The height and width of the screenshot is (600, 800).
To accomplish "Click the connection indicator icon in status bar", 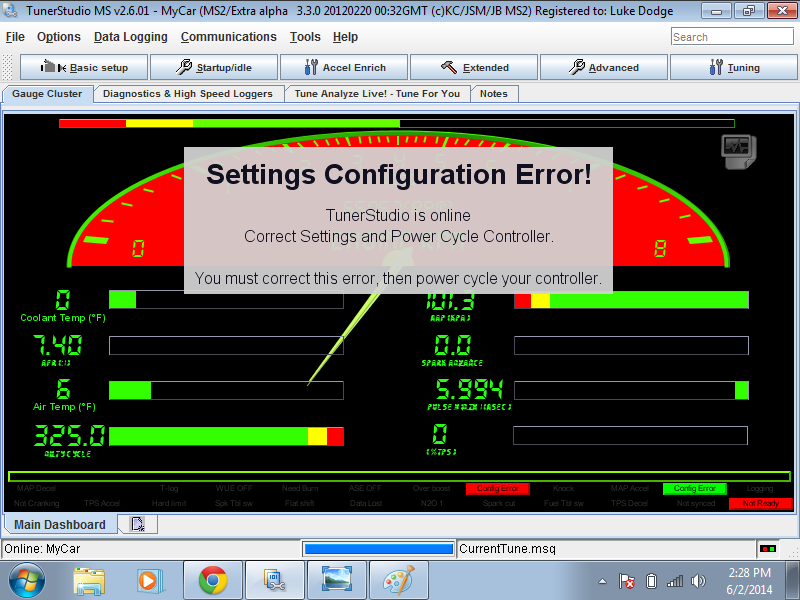I will click(x=767, y=549).
